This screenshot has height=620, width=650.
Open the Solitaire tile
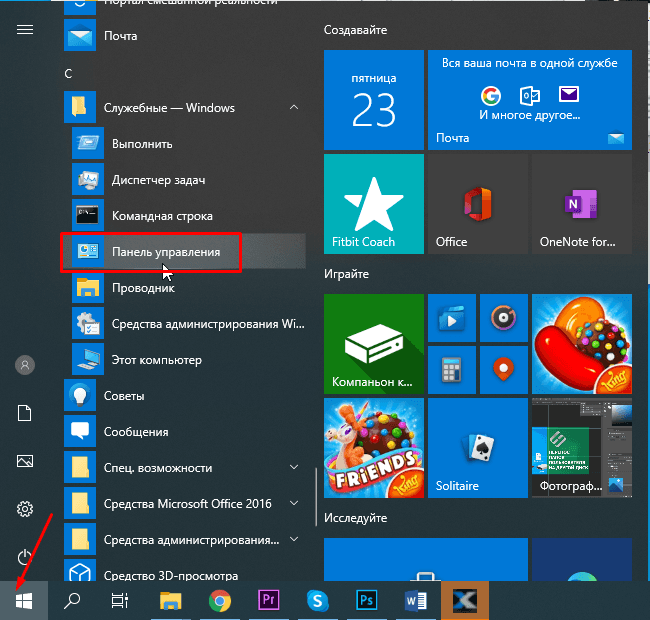[477, 449]
